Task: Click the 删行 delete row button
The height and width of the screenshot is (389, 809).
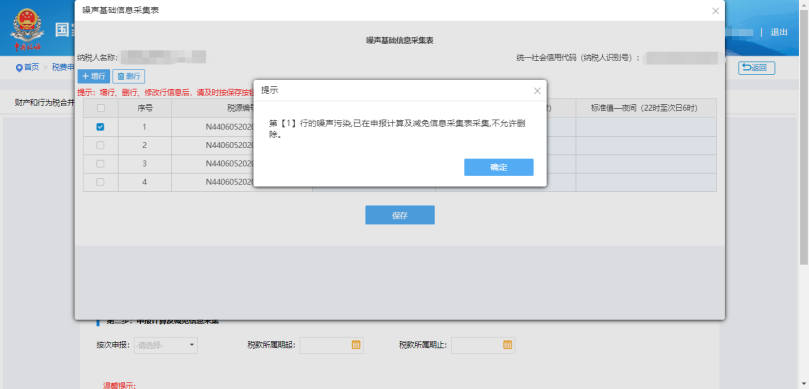Action: [x=128, y=76]
